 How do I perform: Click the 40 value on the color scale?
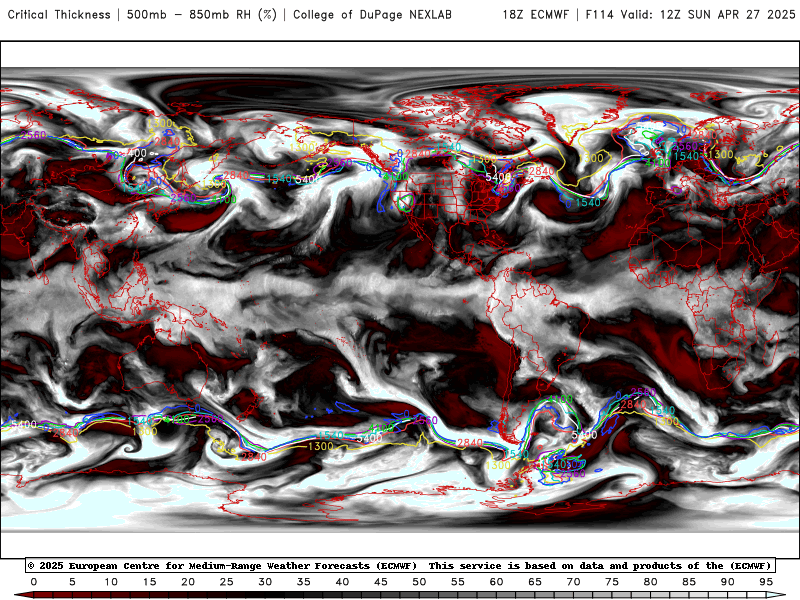(342, 582)
